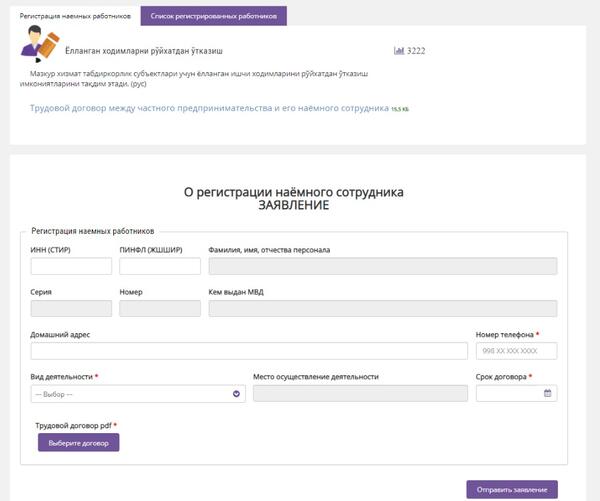Open calendar icon in Срок договора field
Viewport: 600px width, 501px height.
tap(547, 394)
